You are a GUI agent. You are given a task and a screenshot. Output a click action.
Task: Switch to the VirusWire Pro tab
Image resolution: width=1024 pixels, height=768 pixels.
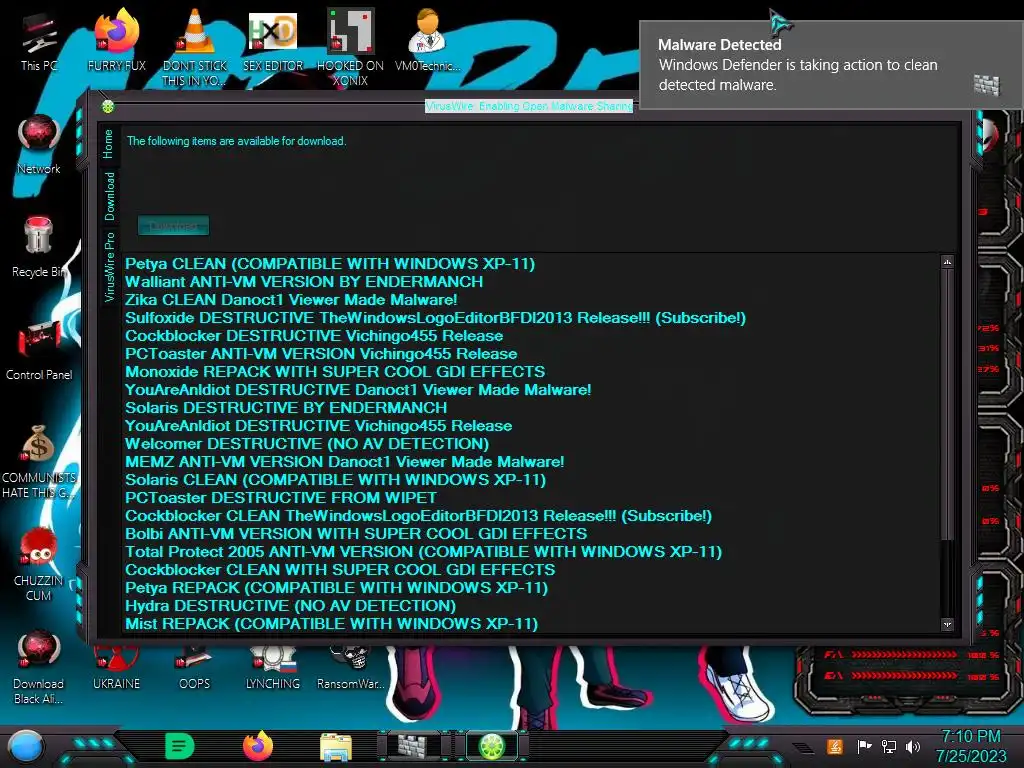(109, 266)
